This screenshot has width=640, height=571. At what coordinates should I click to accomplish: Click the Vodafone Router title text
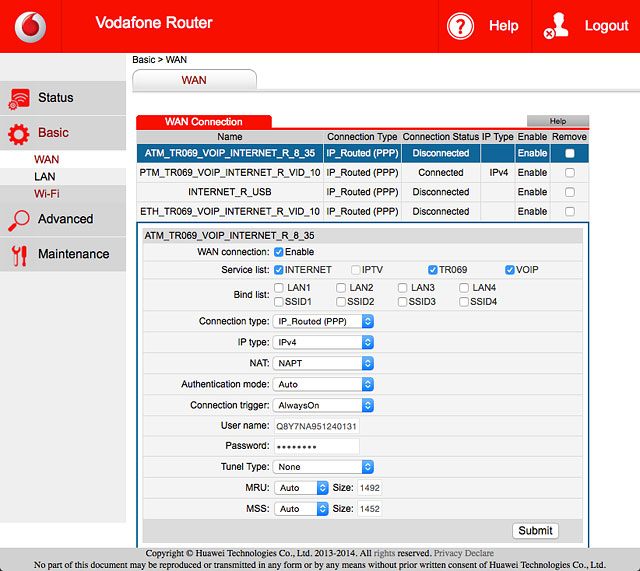[154, 23]
